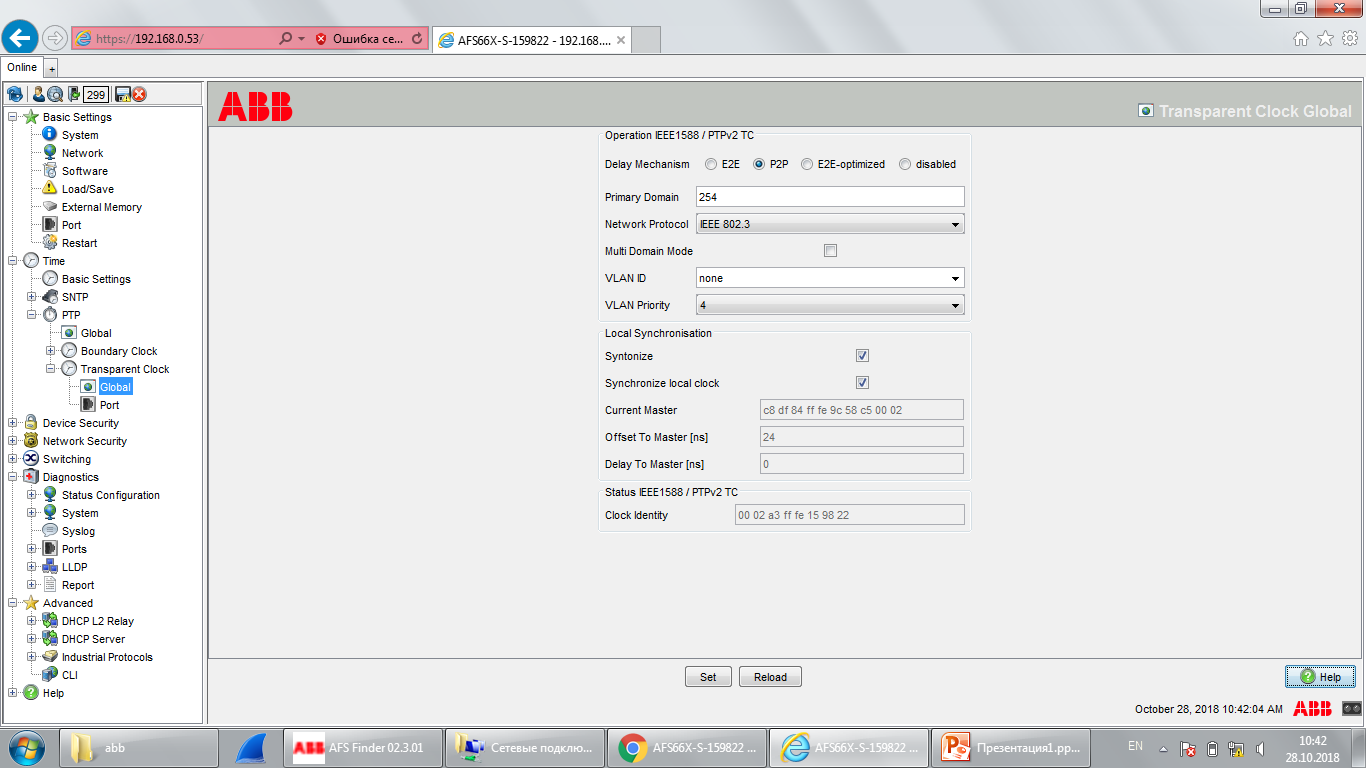Click the Switching crossed-arrows icon
The width and height of the screenshot is (1366, 768).
[31, 459]
